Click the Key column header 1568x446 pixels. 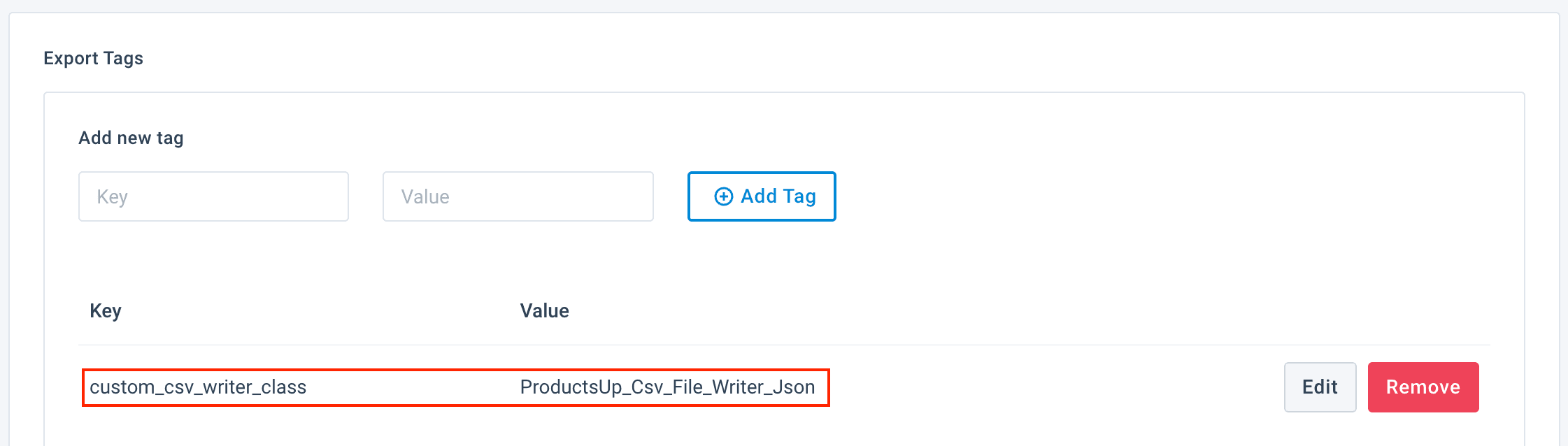click(x=106, y=311)
